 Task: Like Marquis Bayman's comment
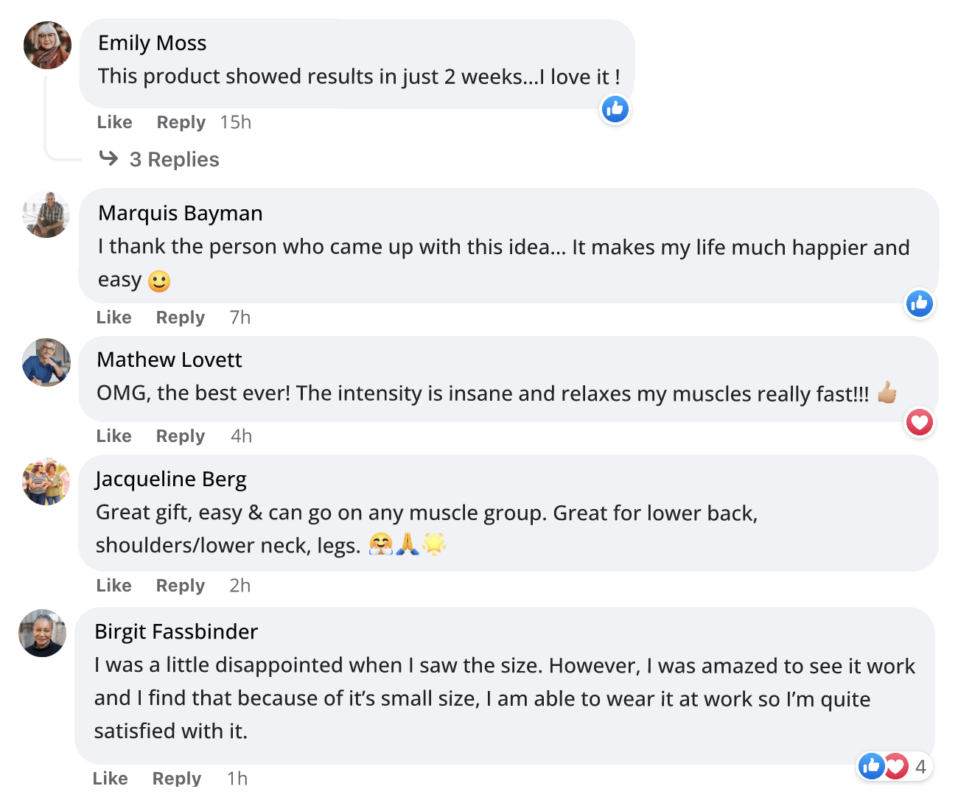click(114, 317)
